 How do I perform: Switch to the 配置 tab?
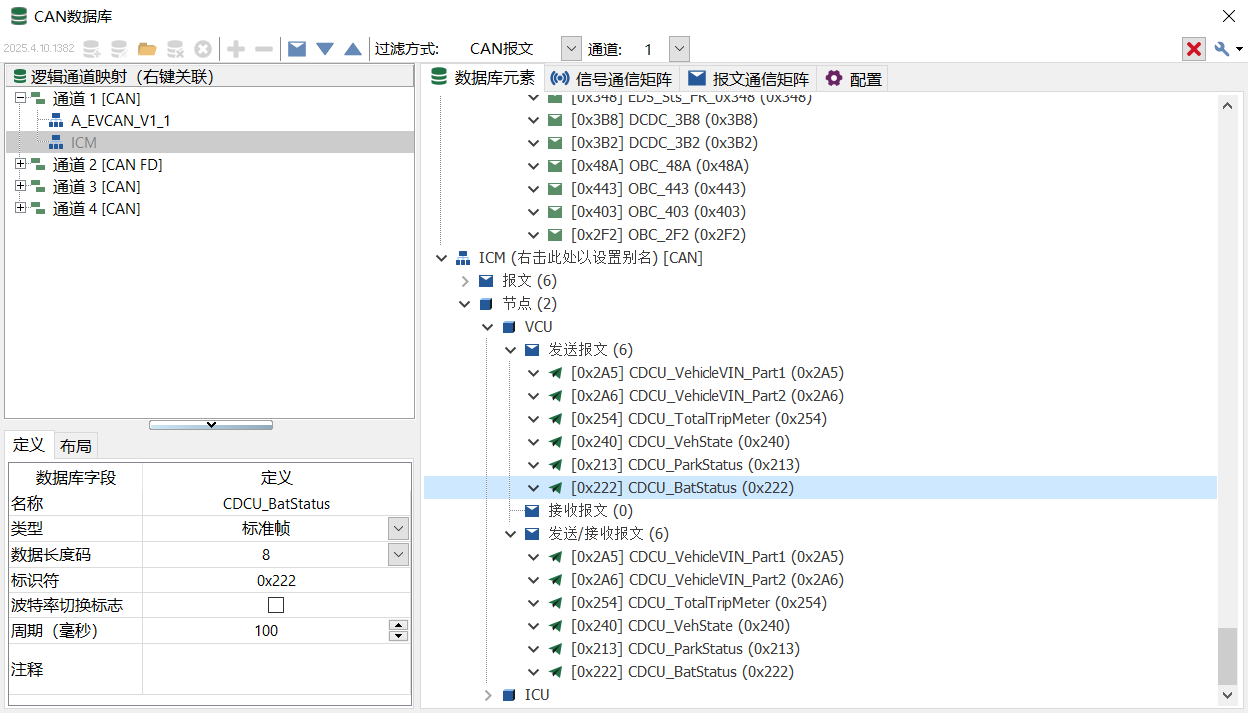coord(853,79)
